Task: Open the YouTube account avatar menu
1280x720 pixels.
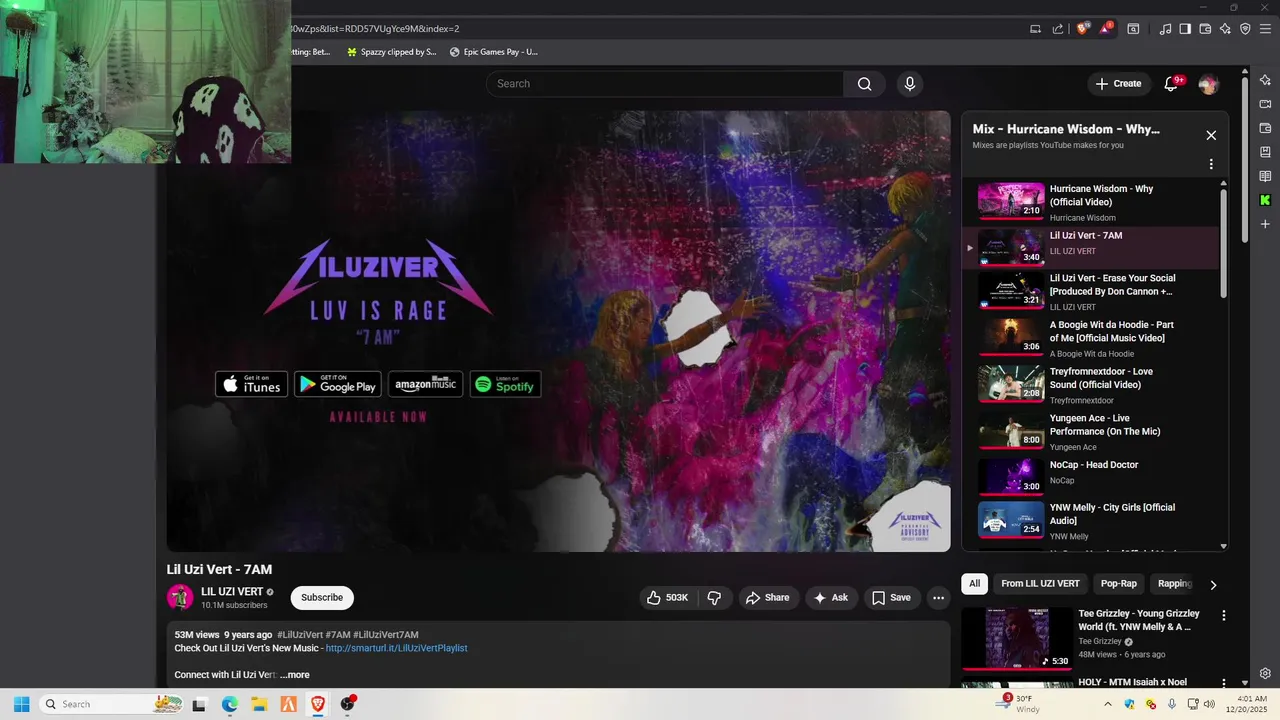Action: 1208,84
